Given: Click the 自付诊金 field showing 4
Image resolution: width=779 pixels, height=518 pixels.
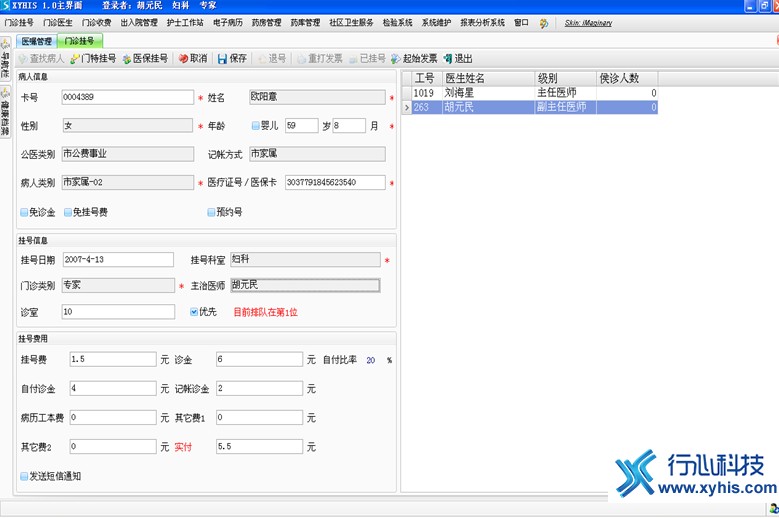Looking at the screenshot, I should 113,388.
